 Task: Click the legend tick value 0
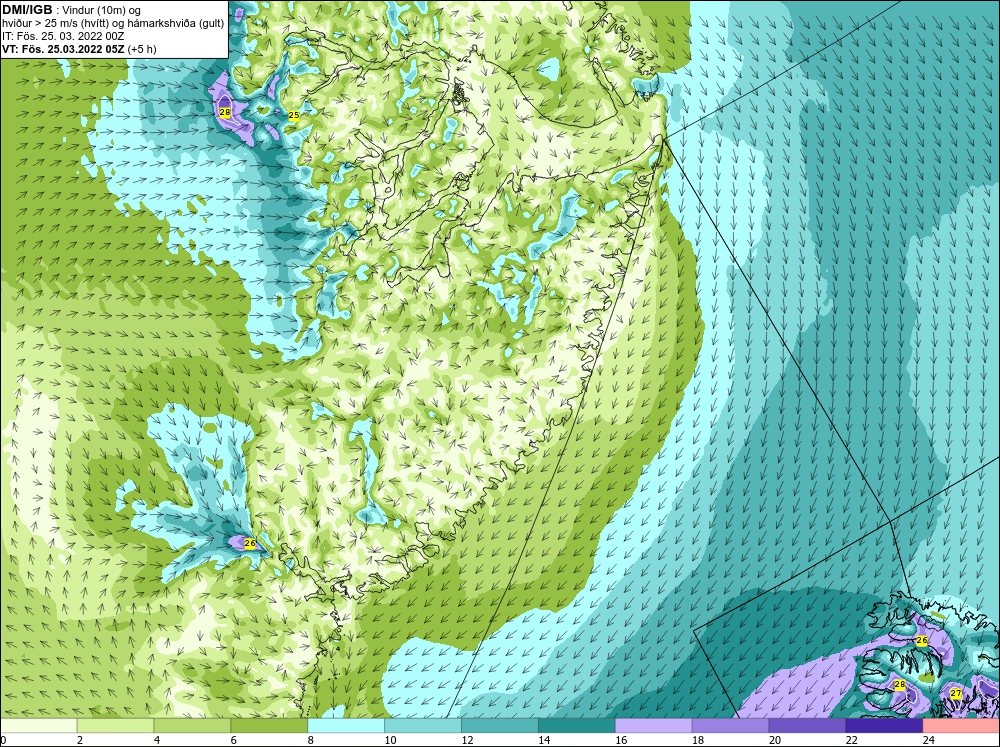click(3, 740)
